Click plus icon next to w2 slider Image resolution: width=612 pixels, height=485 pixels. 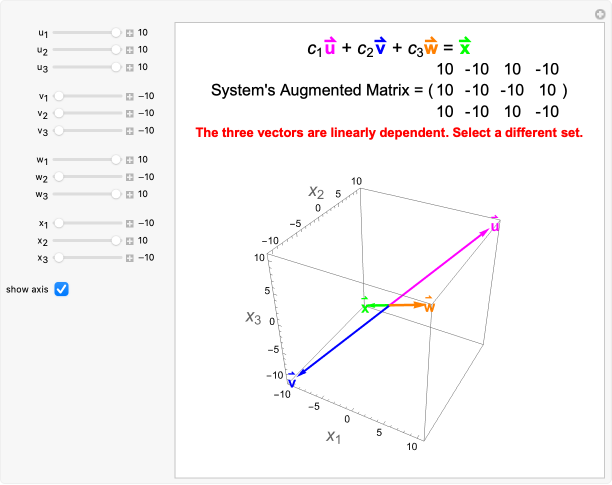(130, 177)
